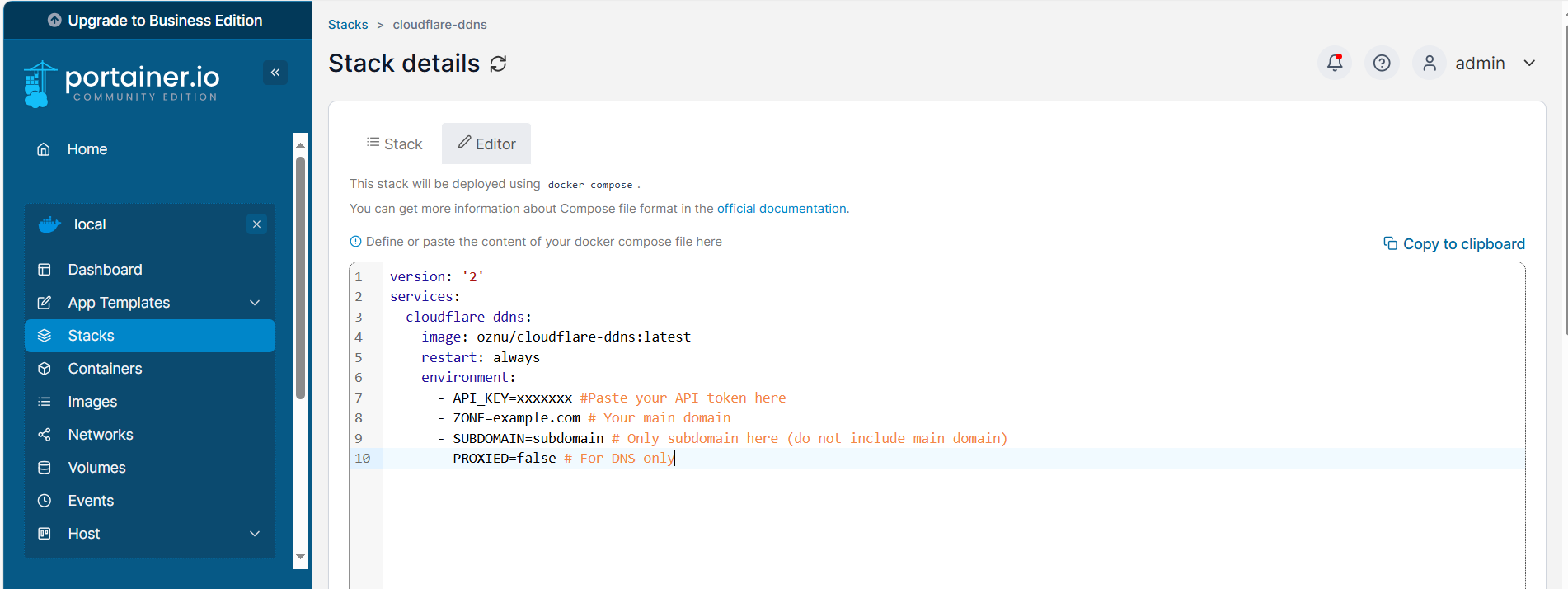The height and width of the screenshot is (589, 1568).
Task: Open Stacks in the sidebar
Action: (150, 336)
